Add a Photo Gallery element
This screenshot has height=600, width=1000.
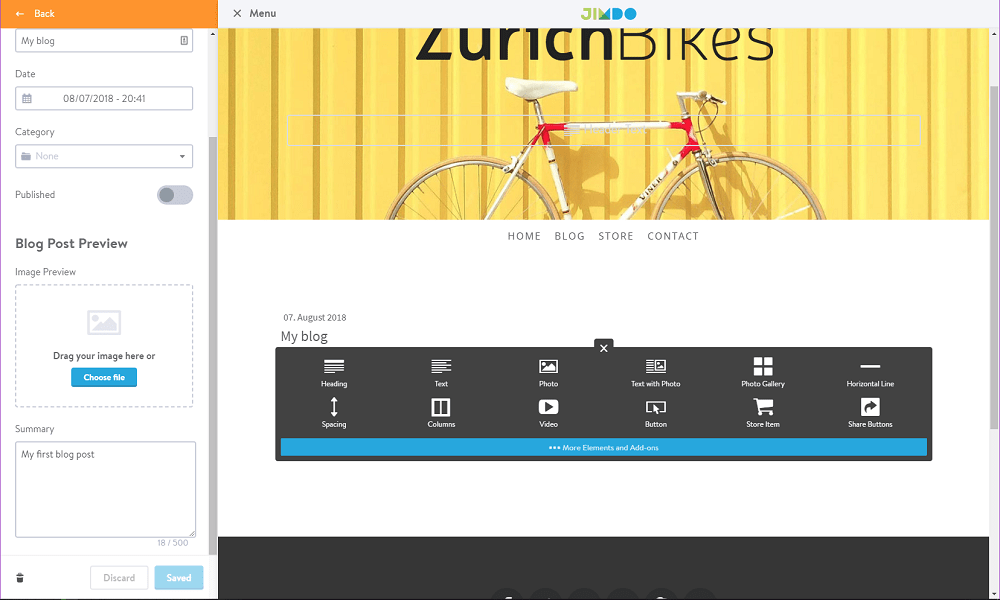coord(763,373)
